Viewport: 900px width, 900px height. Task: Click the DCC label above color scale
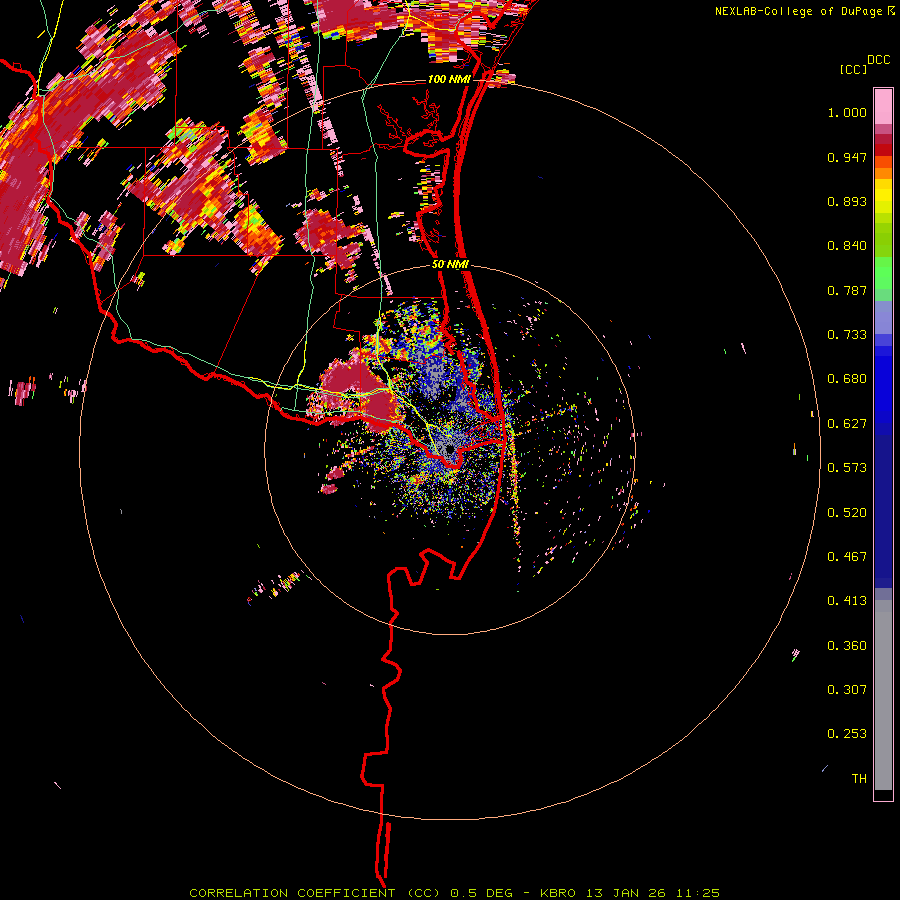tap(878, 60)
